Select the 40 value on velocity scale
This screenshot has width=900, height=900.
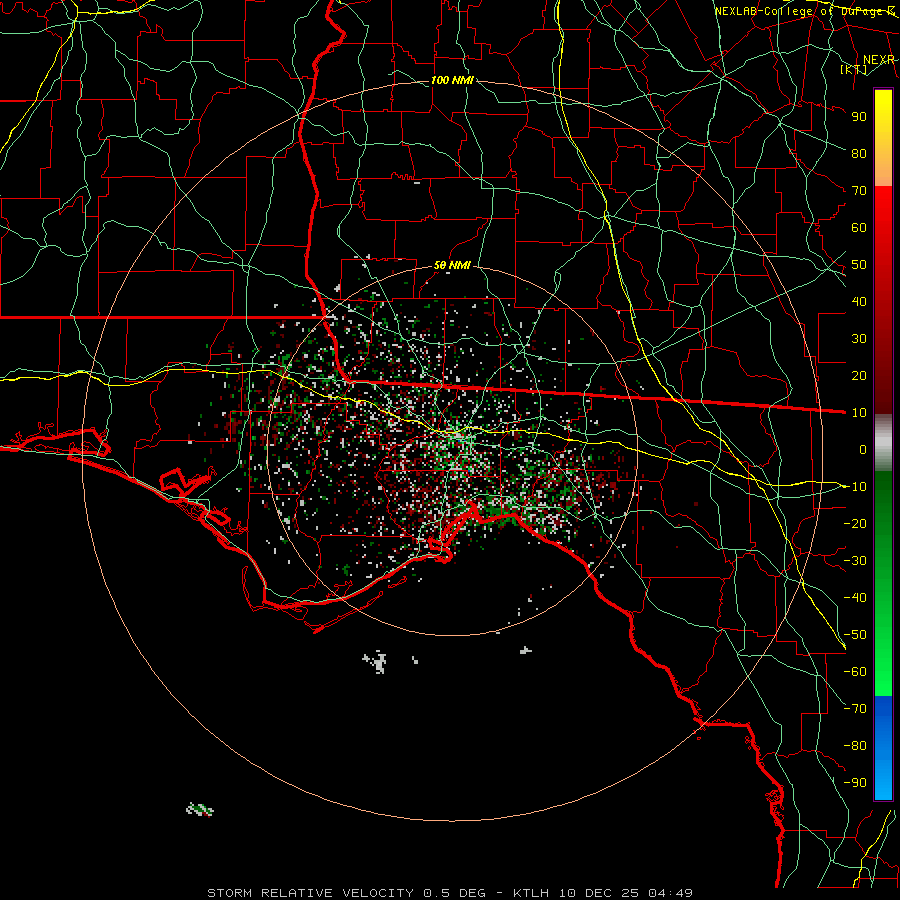pyautogui.click(x=859, y=301)
